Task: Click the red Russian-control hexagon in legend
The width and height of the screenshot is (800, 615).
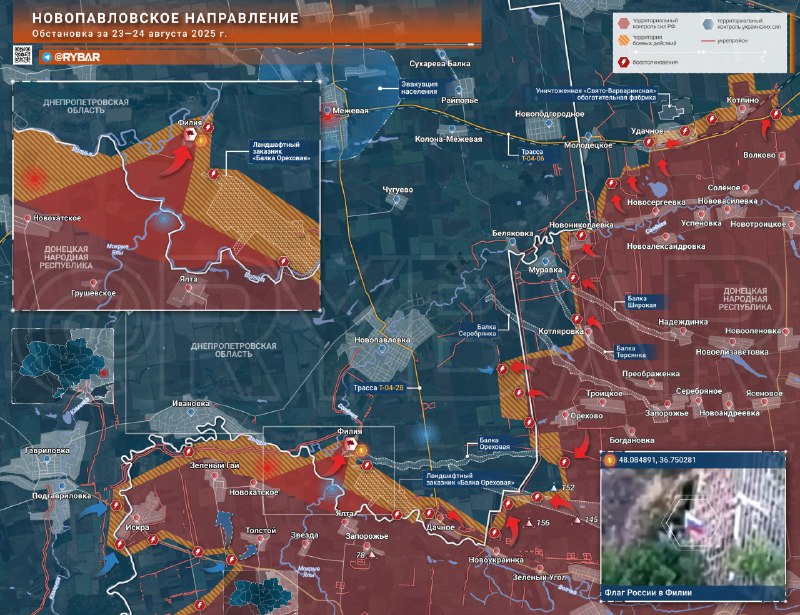Action: click(624, 21)
